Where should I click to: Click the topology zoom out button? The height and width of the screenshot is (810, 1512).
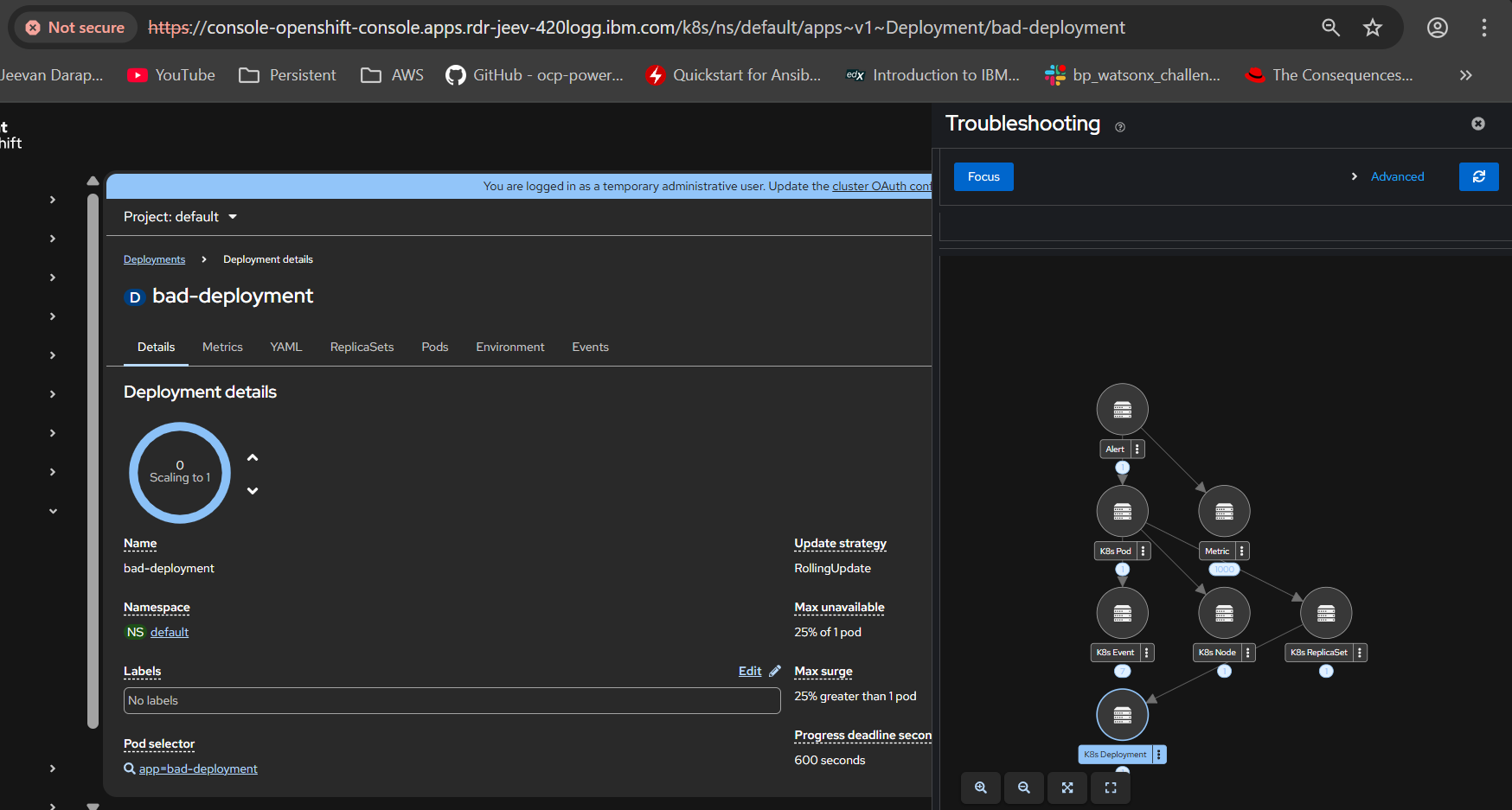tap(1024, 788)
